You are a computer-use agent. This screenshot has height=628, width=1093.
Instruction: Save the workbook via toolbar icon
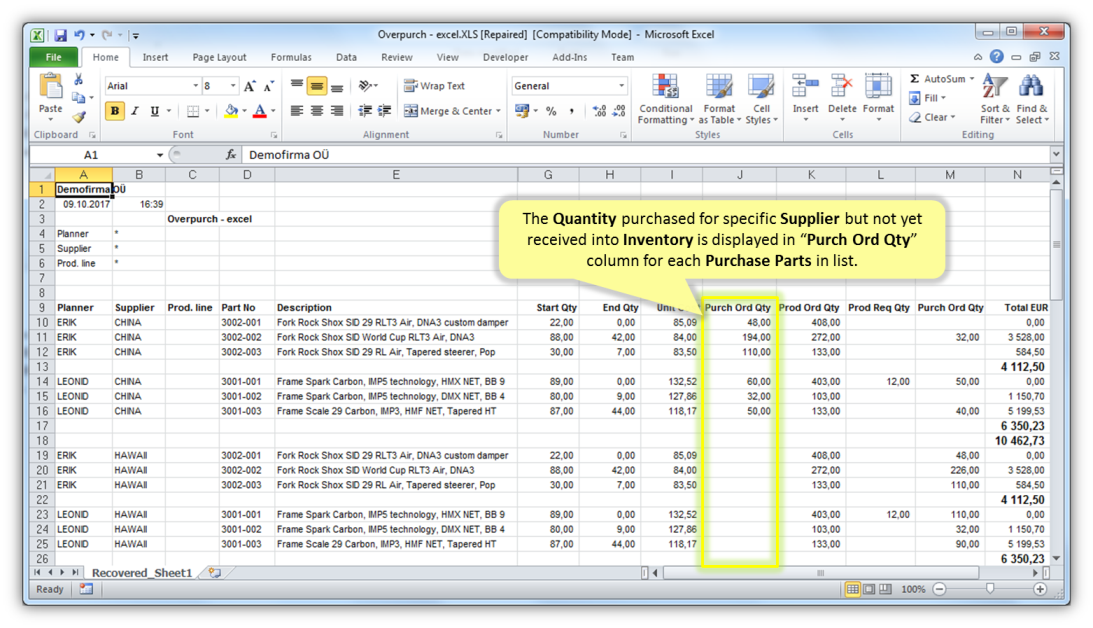tap(61, 34)
